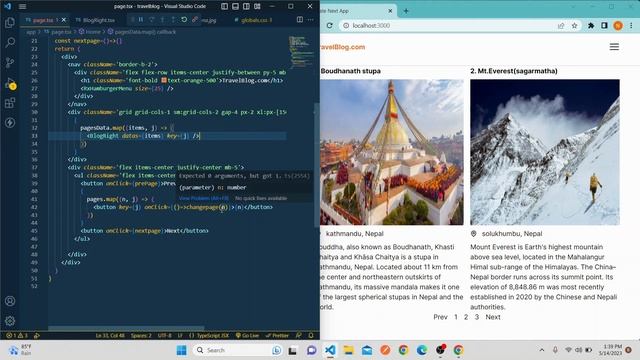This screenshot has height=360, width=640.
Task: Toggle the primary side bar layout icon
Action: click(224, 6)
